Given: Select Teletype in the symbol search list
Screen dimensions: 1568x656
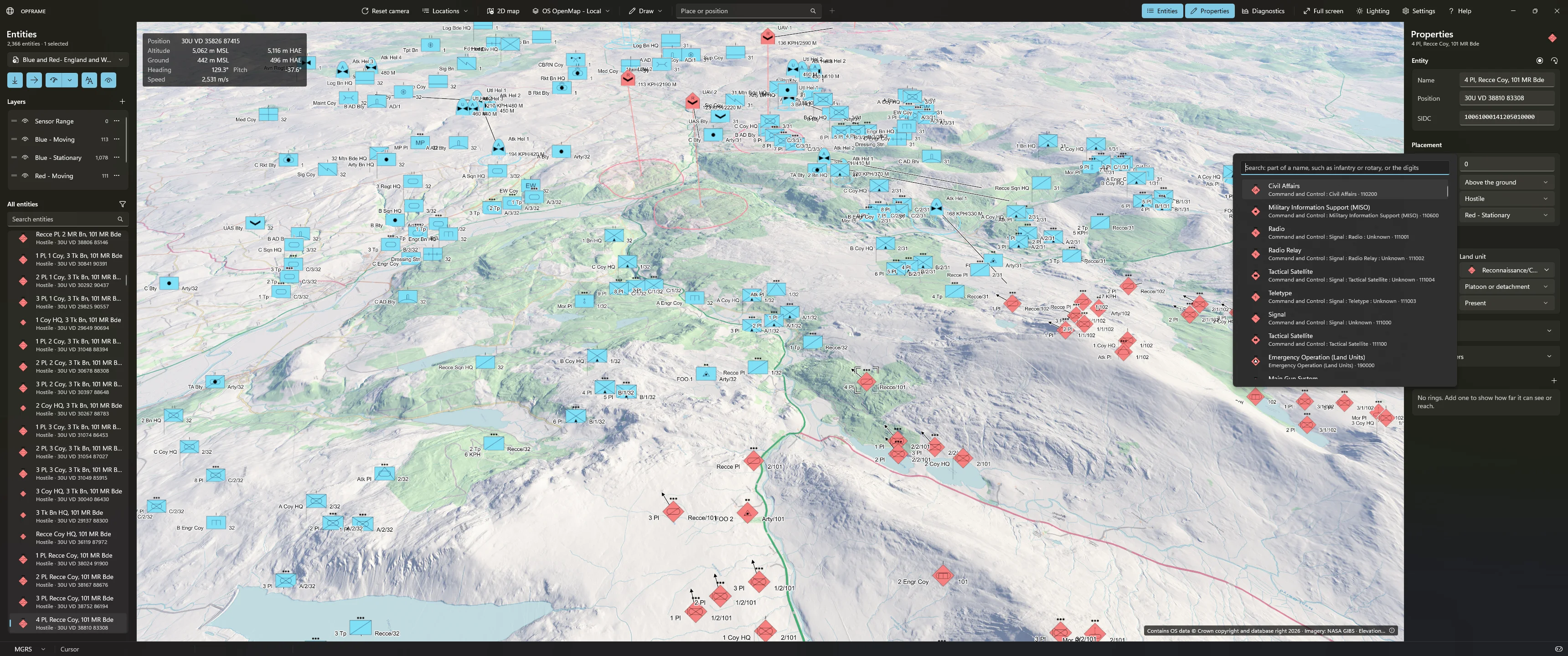Looking at the screenshot, I should pyautogui.click(x=1344, y=297).
